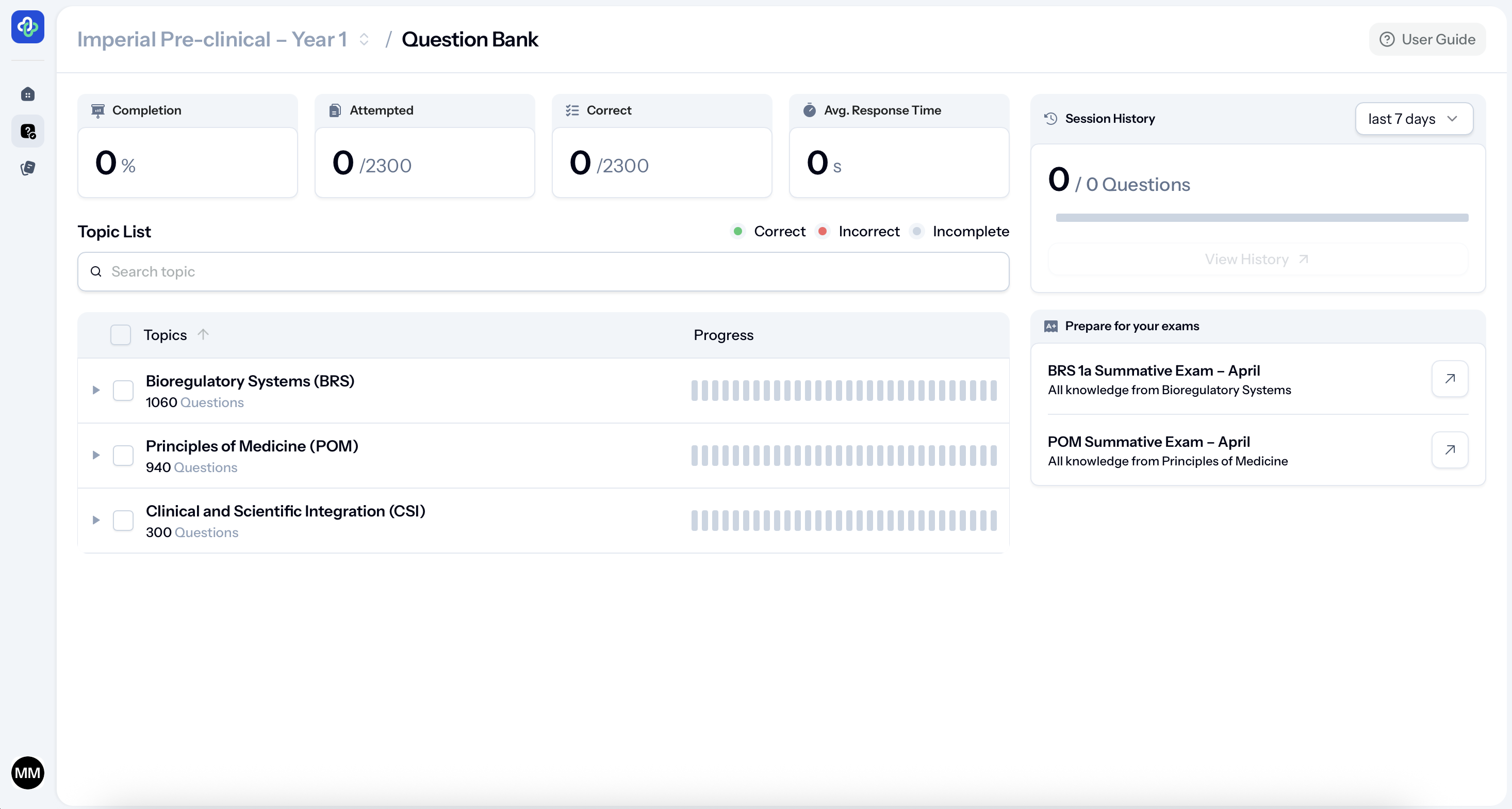The image size is (1512, 809).
Task: Expand Clinical and Scientific Integration row
Action: tap(96, 520)
